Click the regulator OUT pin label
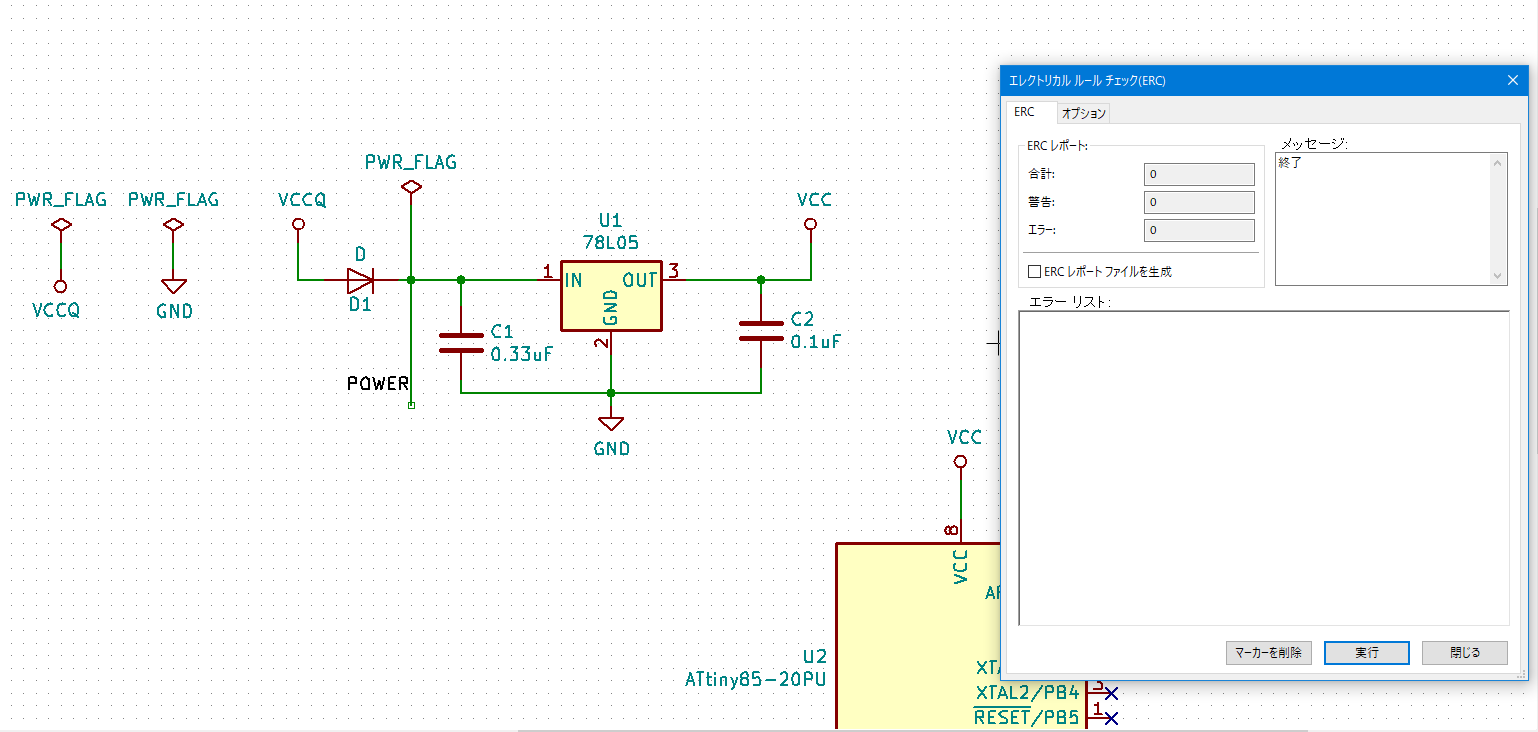Image resolution: width=1538 pixels, height=732 pixels. click(x=640, y=279)
